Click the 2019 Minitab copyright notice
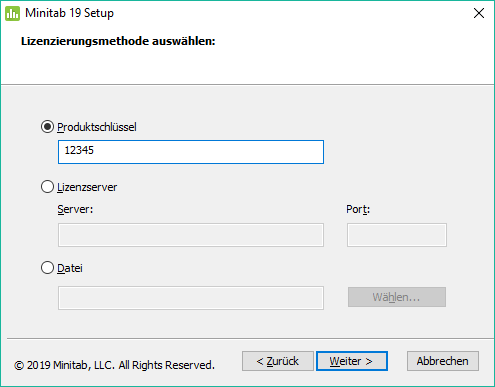495x387 pixels. click(114, 365)
